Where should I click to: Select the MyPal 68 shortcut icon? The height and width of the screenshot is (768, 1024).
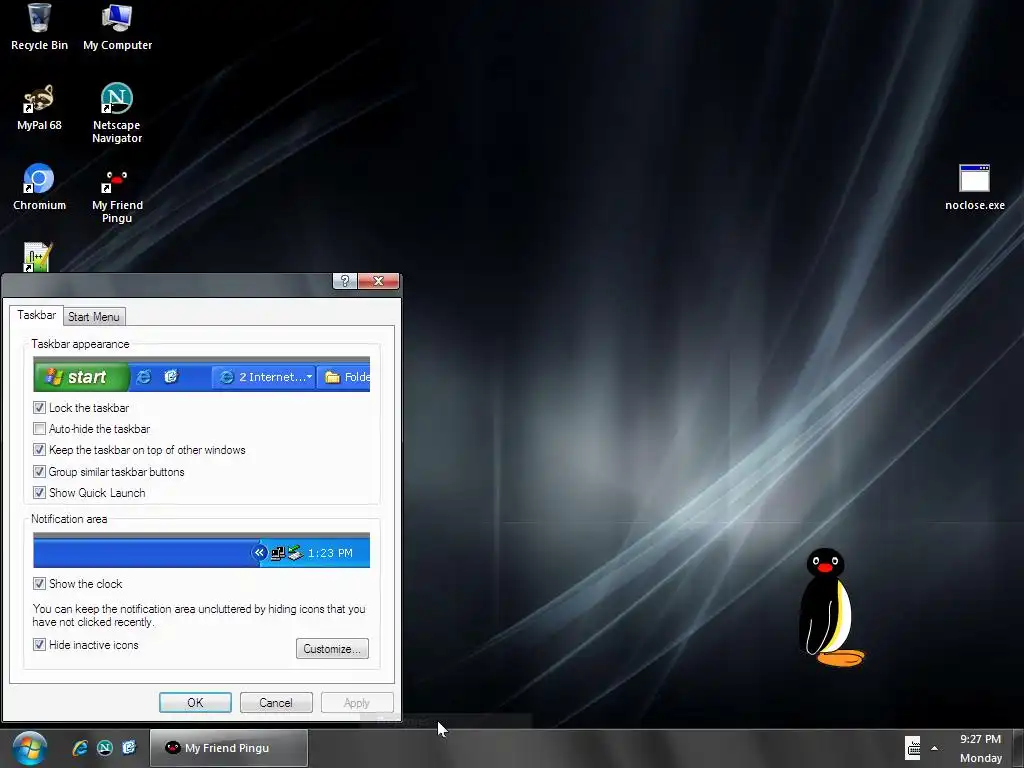point(39,108)
